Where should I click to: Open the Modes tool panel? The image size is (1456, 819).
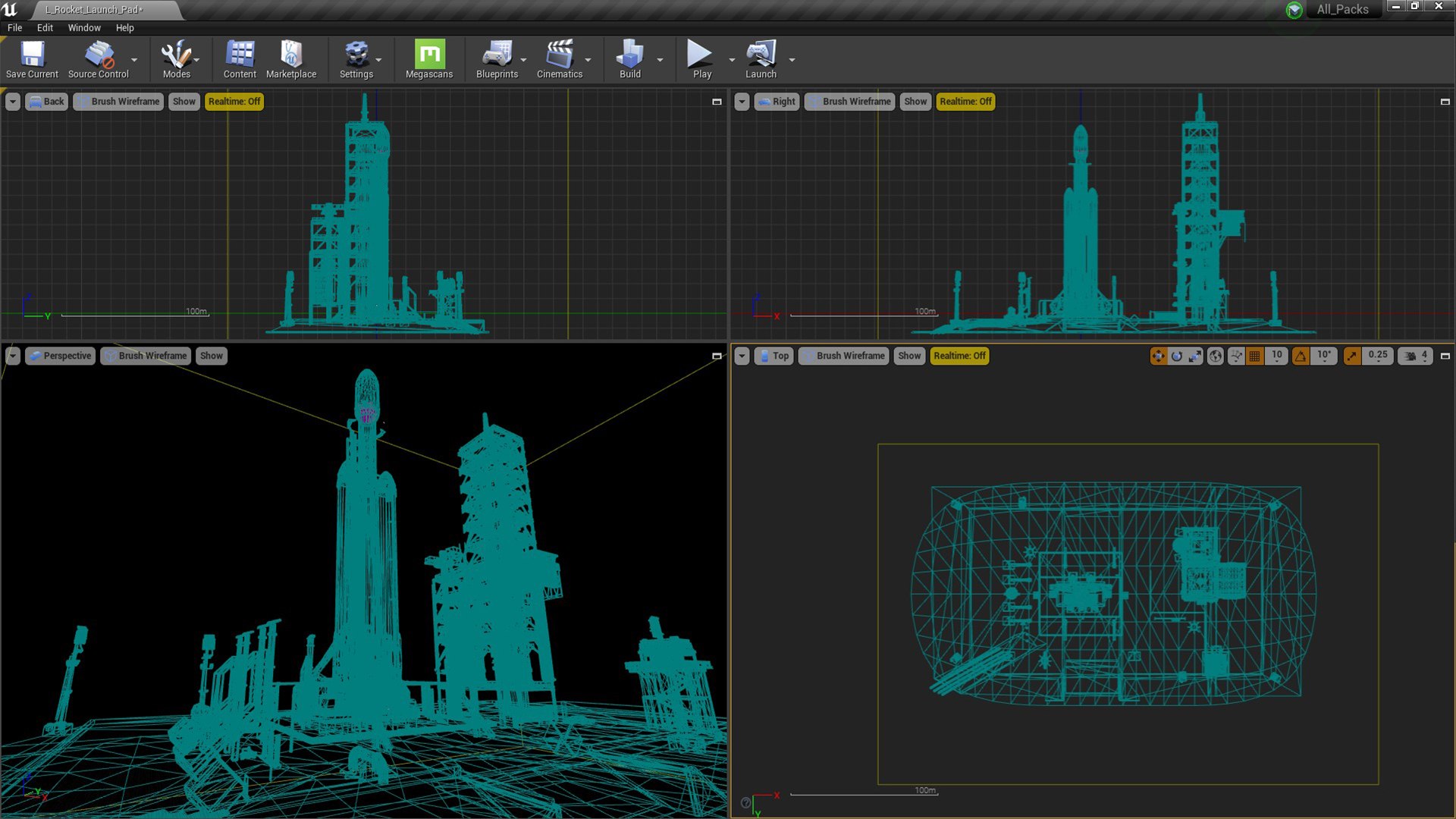(x=176, y=59)
